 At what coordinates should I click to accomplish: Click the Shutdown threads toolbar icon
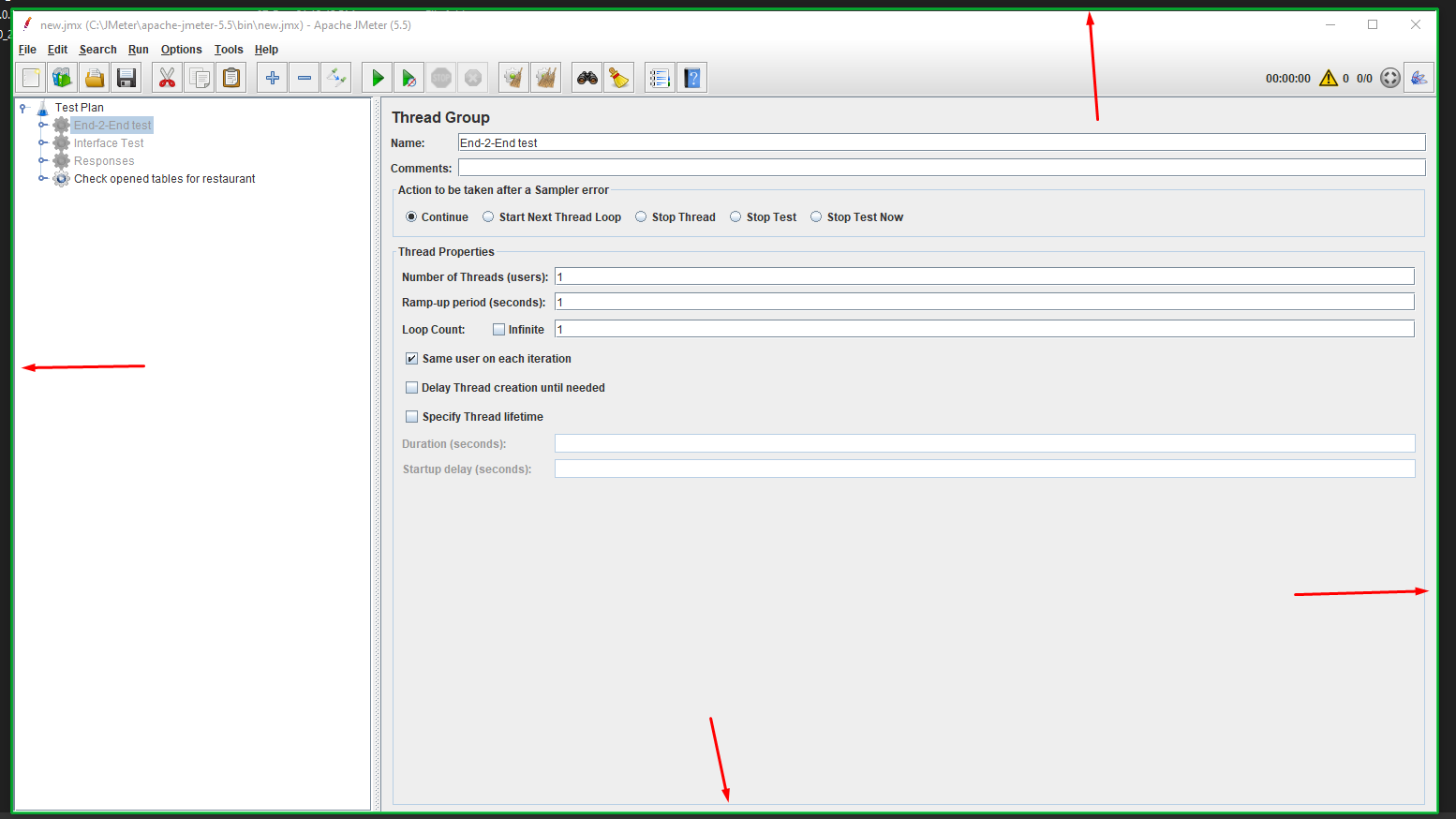[472, 78]
